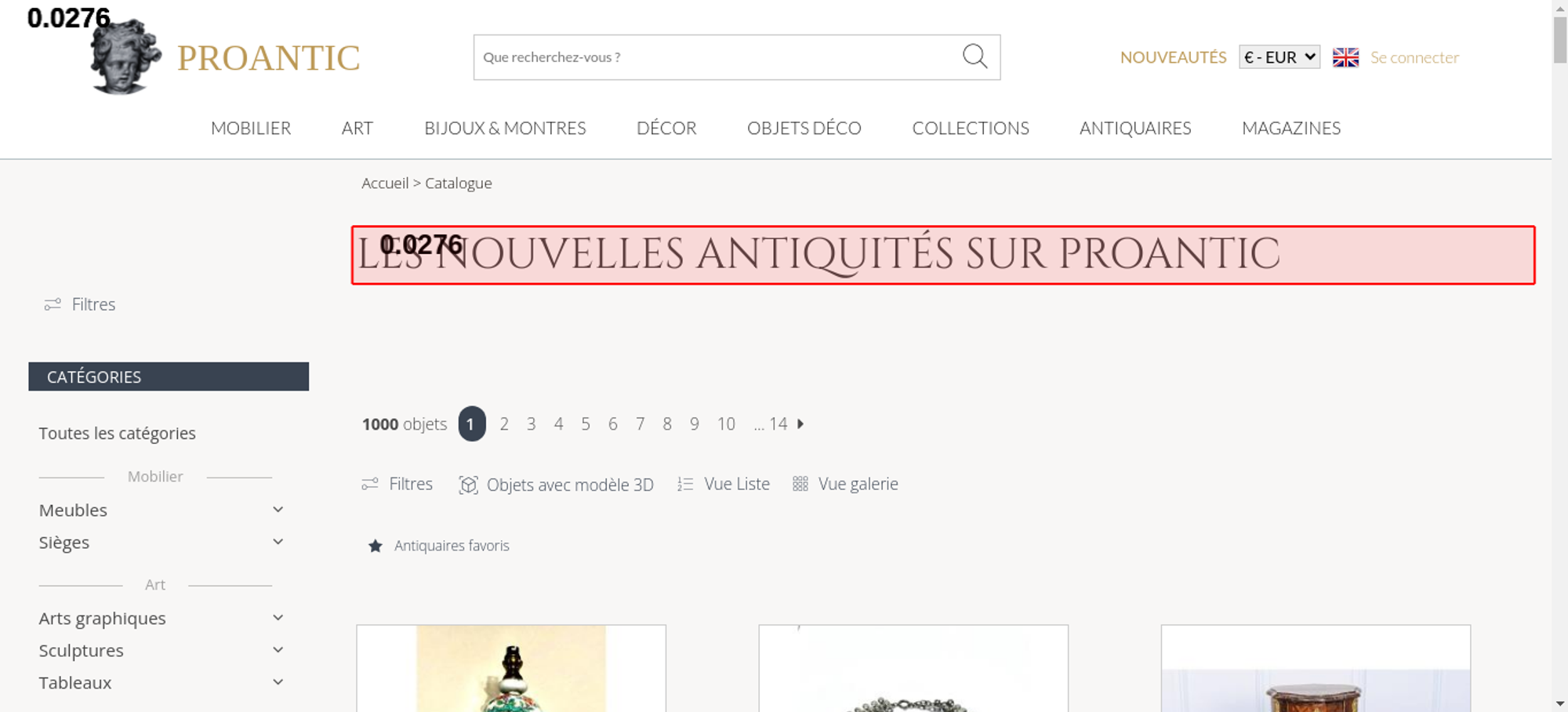Open the € - EUR currency dropdown
The width and height of the screenshot is (1568, 712).
pos(1279,57)
